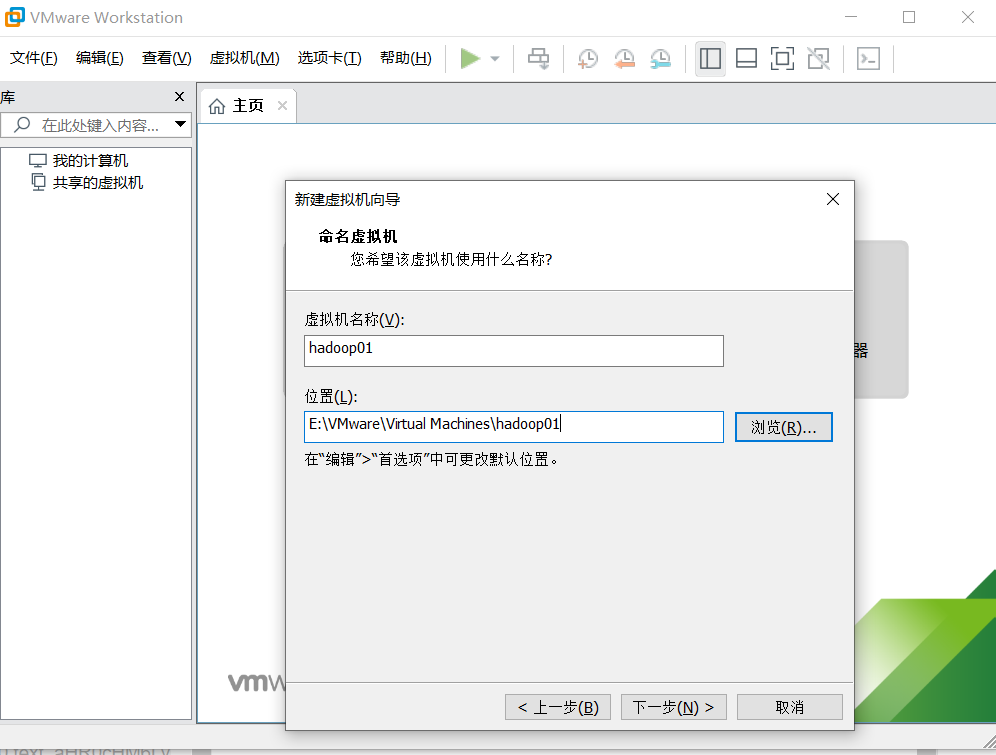
Task: Close the Home tab
Action: [283, 105]
